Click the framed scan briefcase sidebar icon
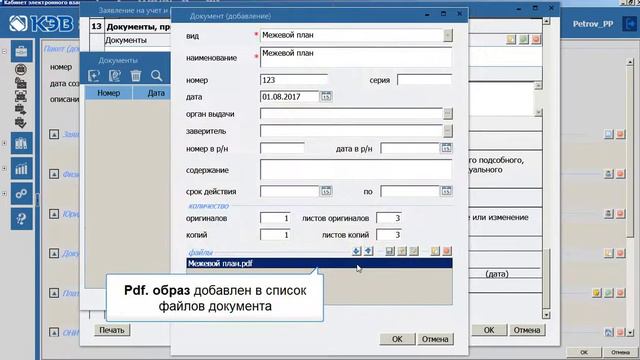 (x=21, y=96)
